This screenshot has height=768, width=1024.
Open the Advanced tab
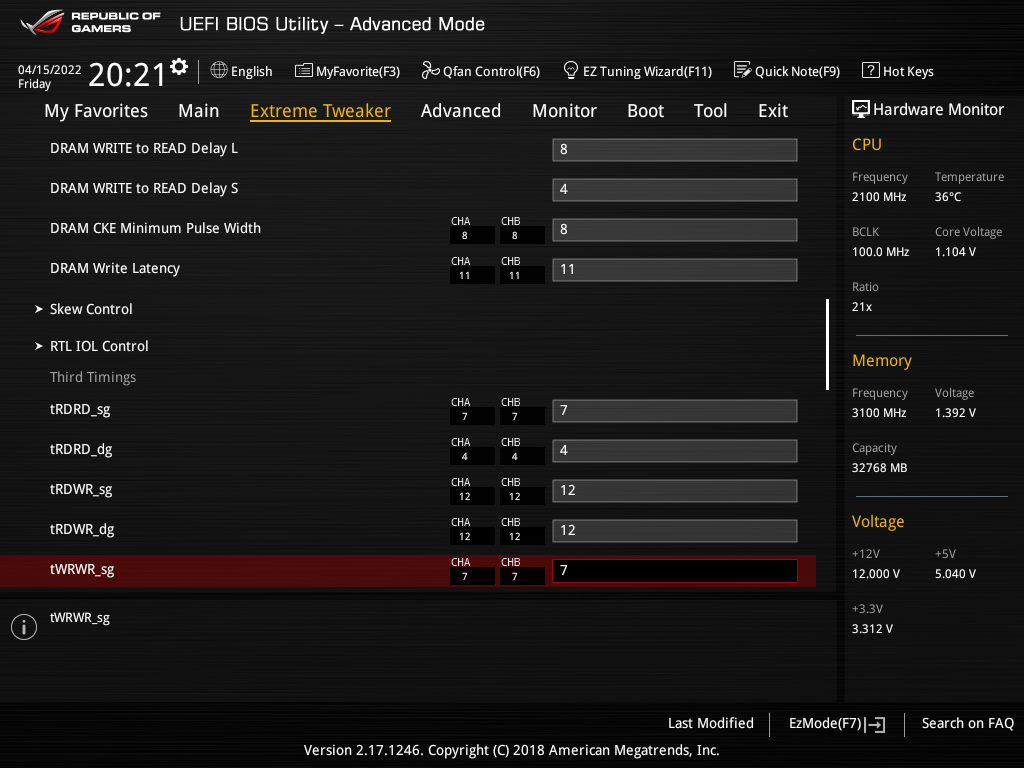[x=461, y=111]
